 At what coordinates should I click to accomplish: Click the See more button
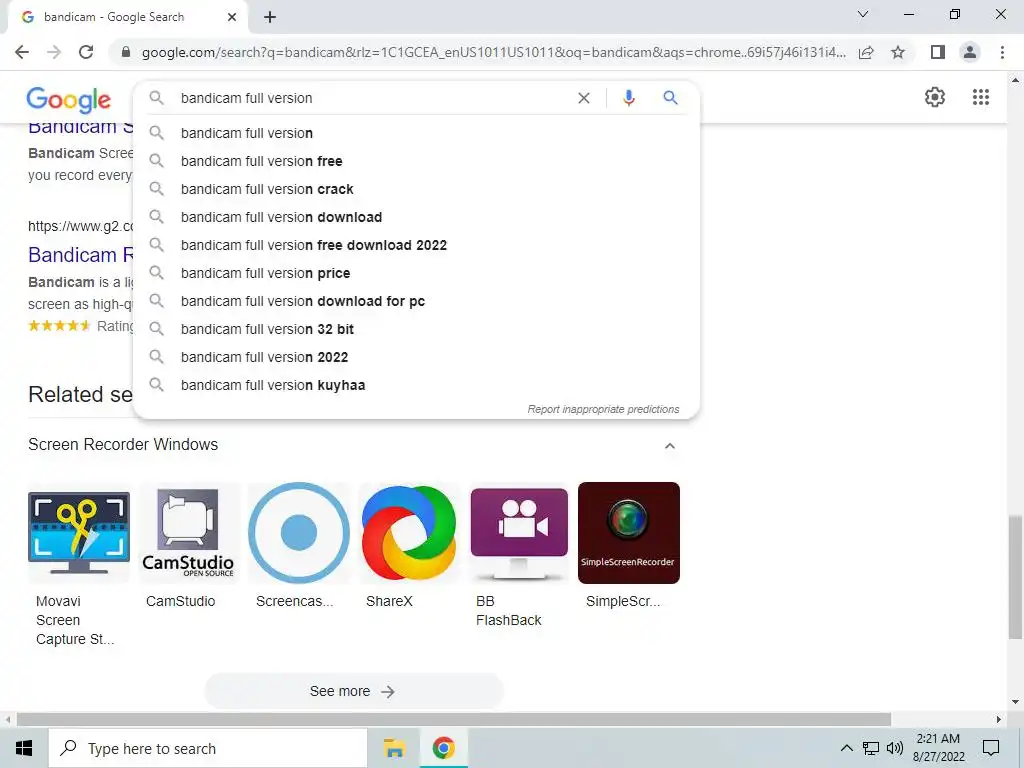click(x=353, y=691)
